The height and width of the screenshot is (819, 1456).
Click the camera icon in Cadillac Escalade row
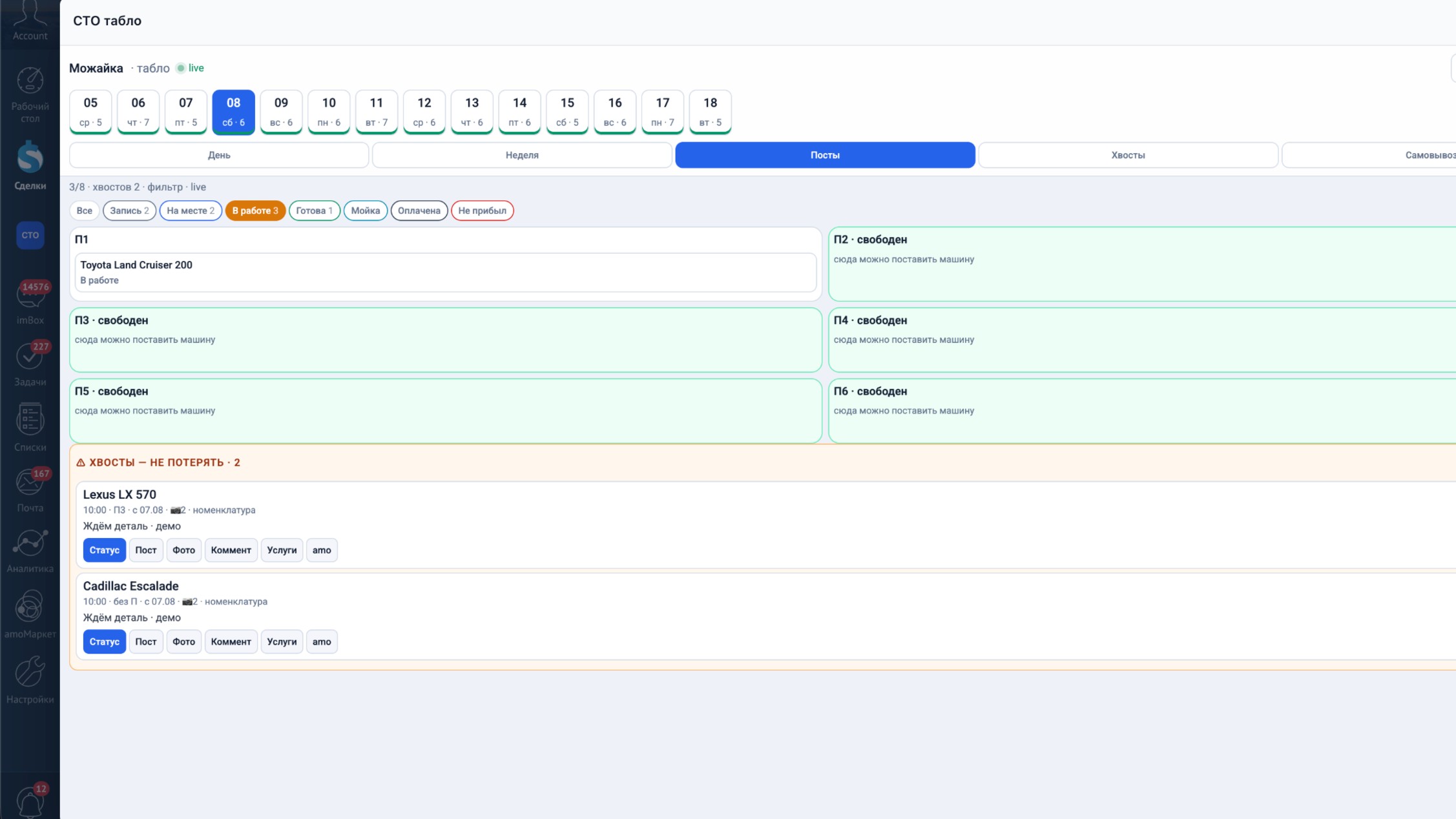[x=187, y=602]
